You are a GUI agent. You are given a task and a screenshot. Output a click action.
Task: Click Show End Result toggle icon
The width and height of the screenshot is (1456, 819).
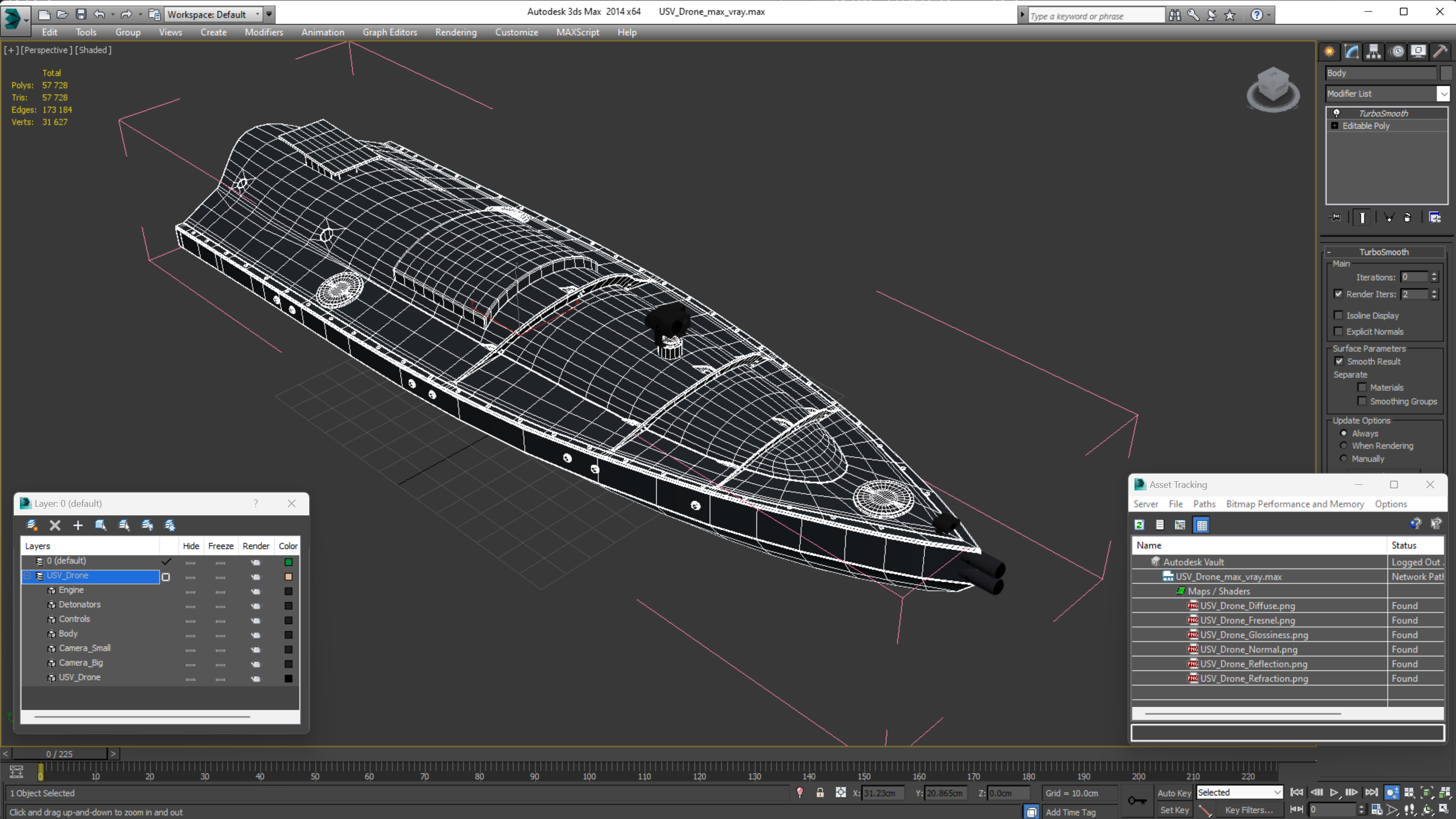1362,217
